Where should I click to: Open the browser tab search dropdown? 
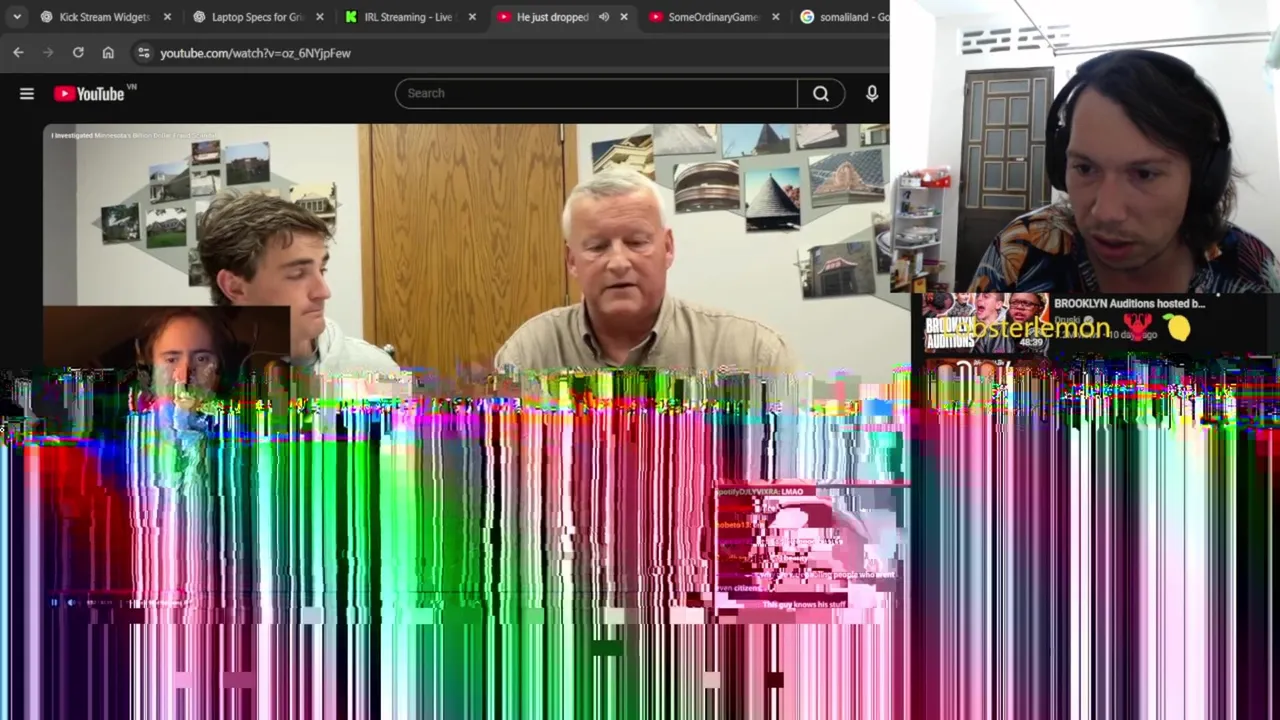coord(17,17)
